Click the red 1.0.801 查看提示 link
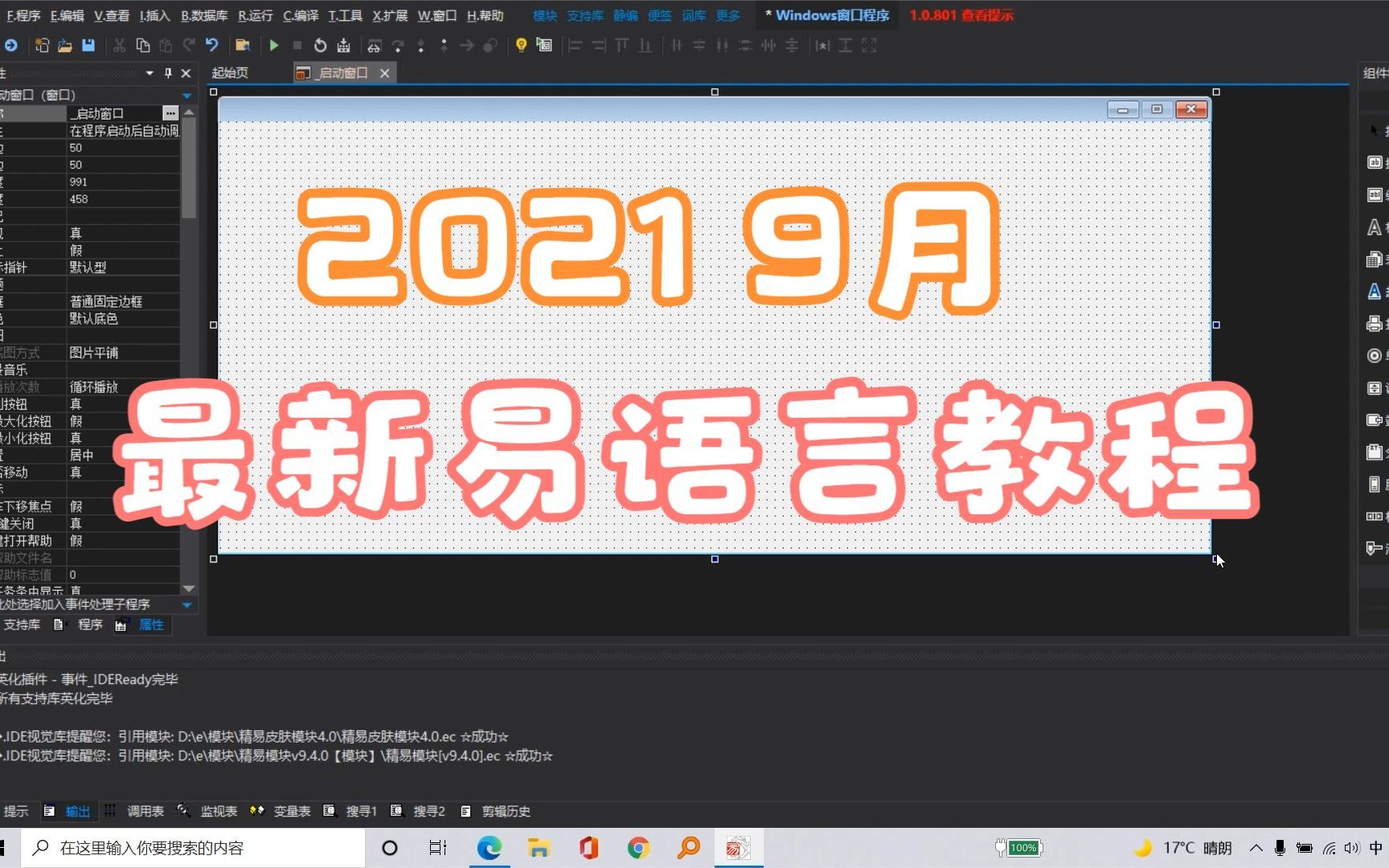The width and height of the screenshot is (1389, 868). point(961,15)
